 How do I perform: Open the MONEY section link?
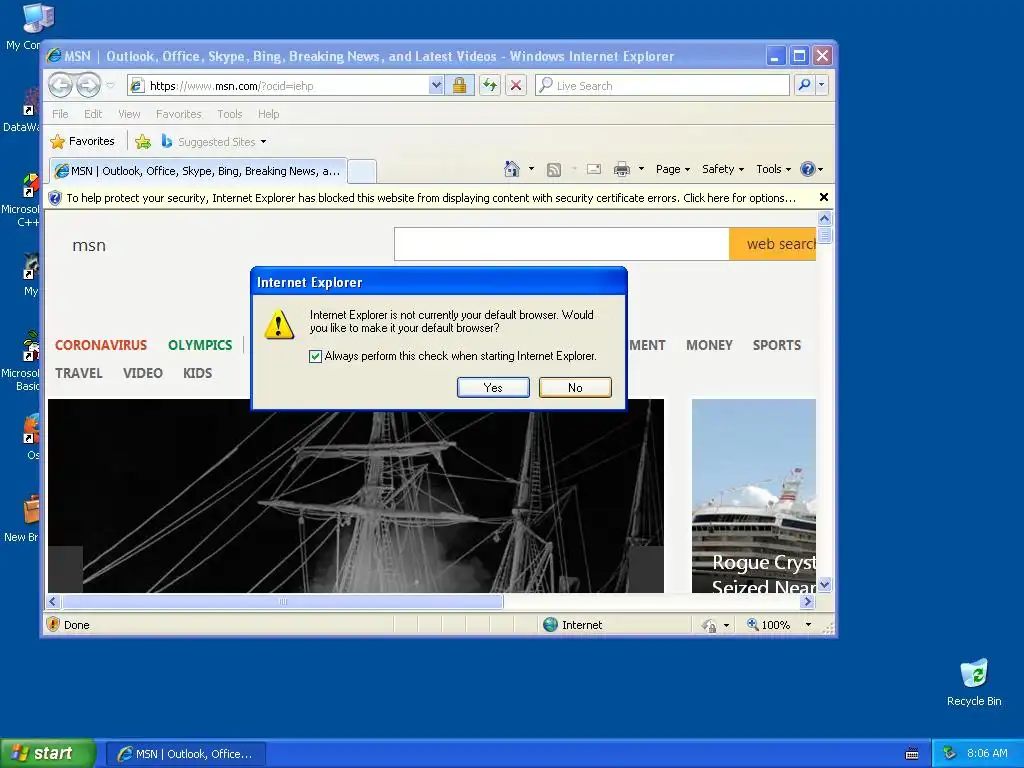tap(709, 345)
